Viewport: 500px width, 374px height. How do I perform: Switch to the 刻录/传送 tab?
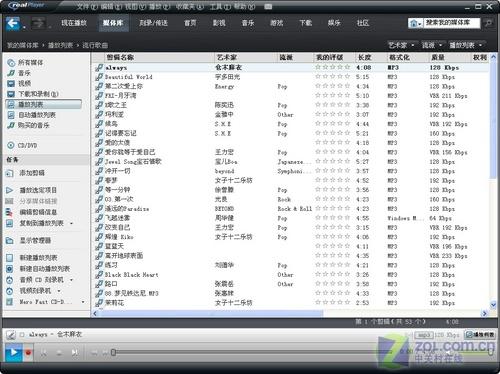[x=153, y=23]
